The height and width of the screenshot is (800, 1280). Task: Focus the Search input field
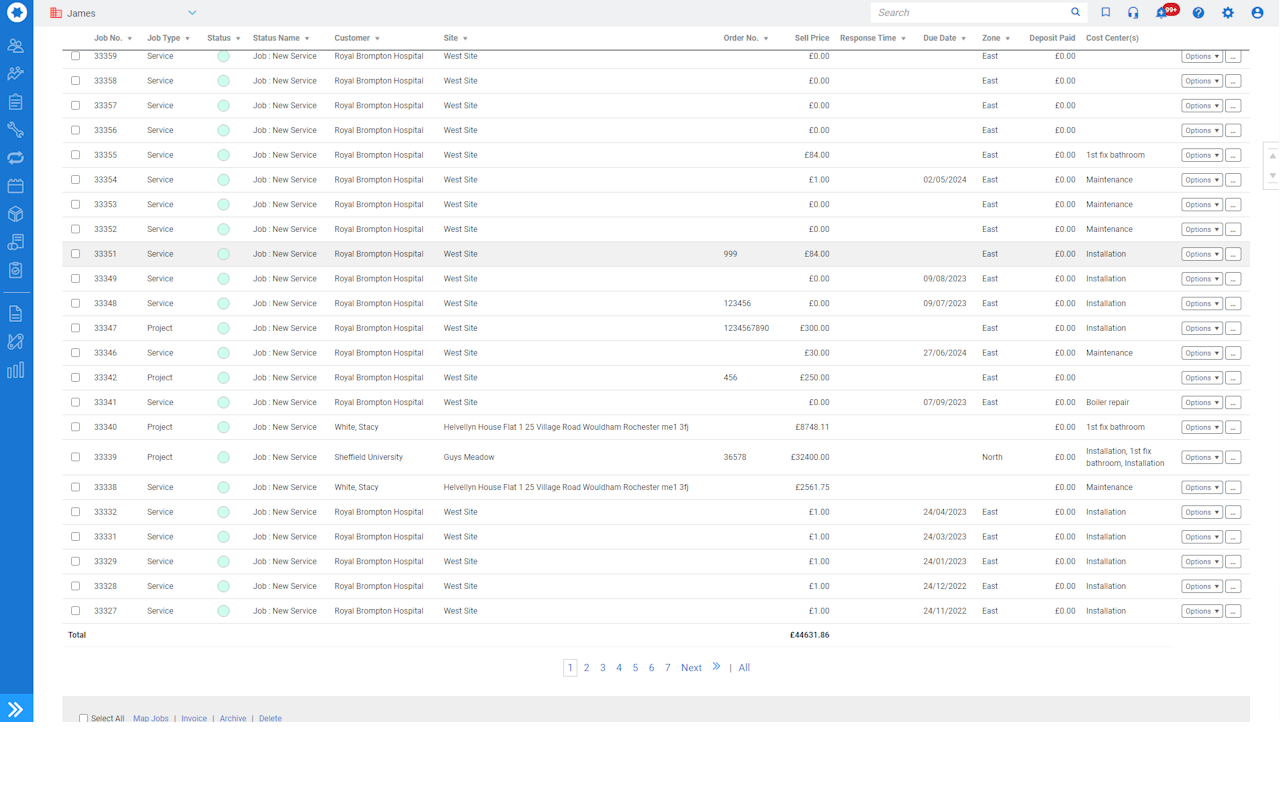tap(970, 13)
